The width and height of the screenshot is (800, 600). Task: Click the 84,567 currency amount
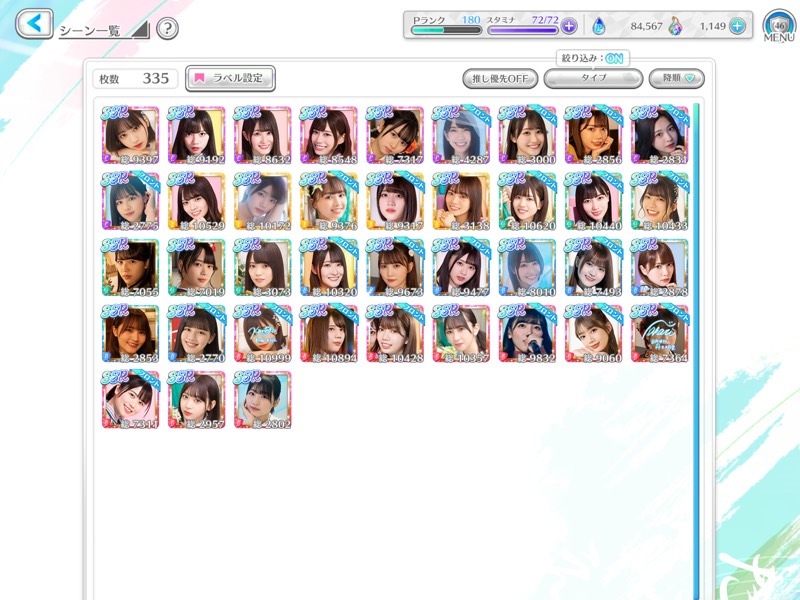[646, 26]
